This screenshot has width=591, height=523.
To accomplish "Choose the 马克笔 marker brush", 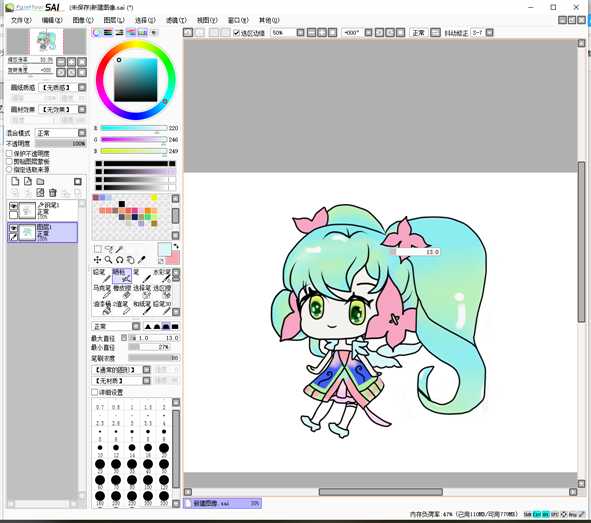I will tap(102, 292).
